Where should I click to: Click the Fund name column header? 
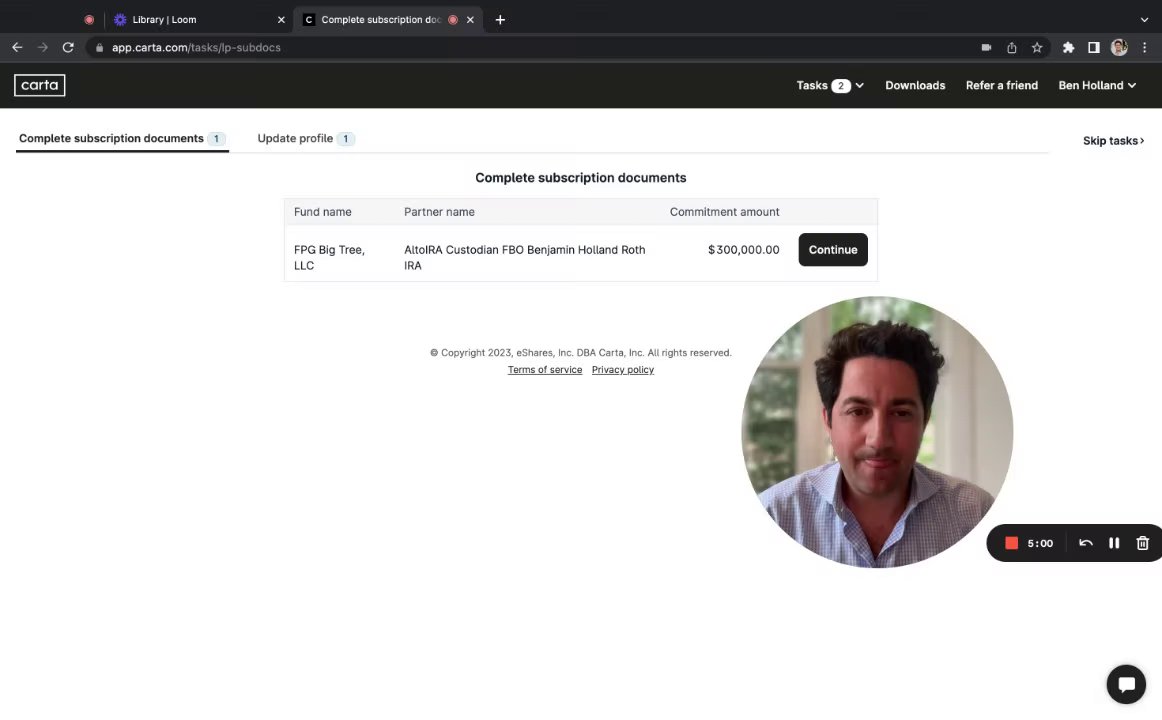(x=322, y=212)
